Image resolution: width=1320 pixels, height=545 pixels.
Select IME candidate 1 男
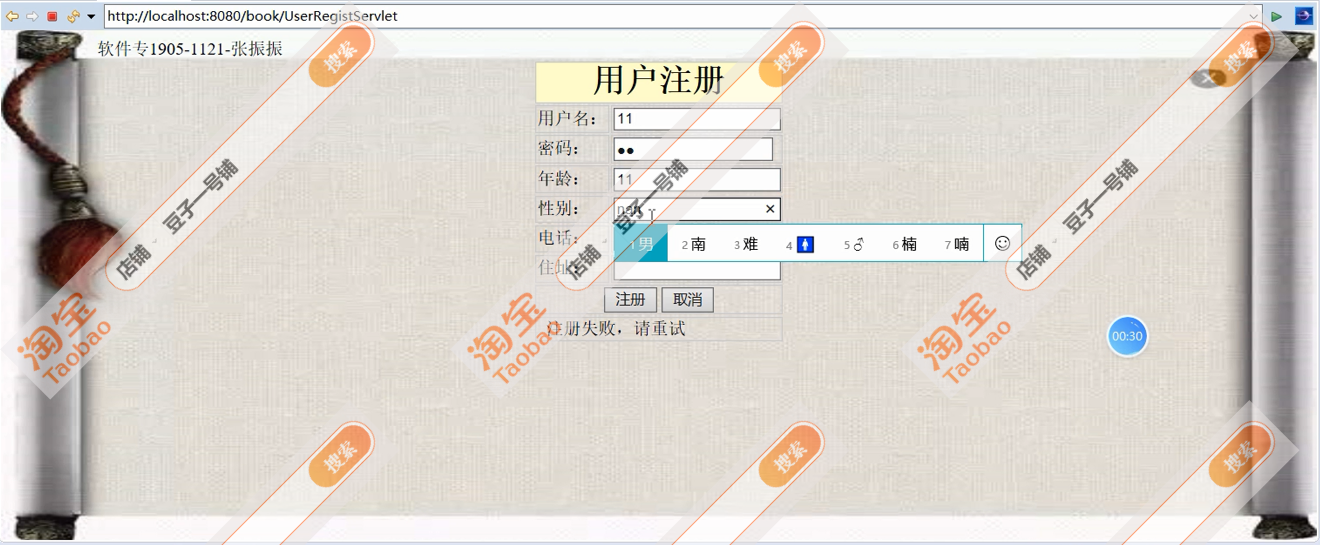[x=641, y=243]
